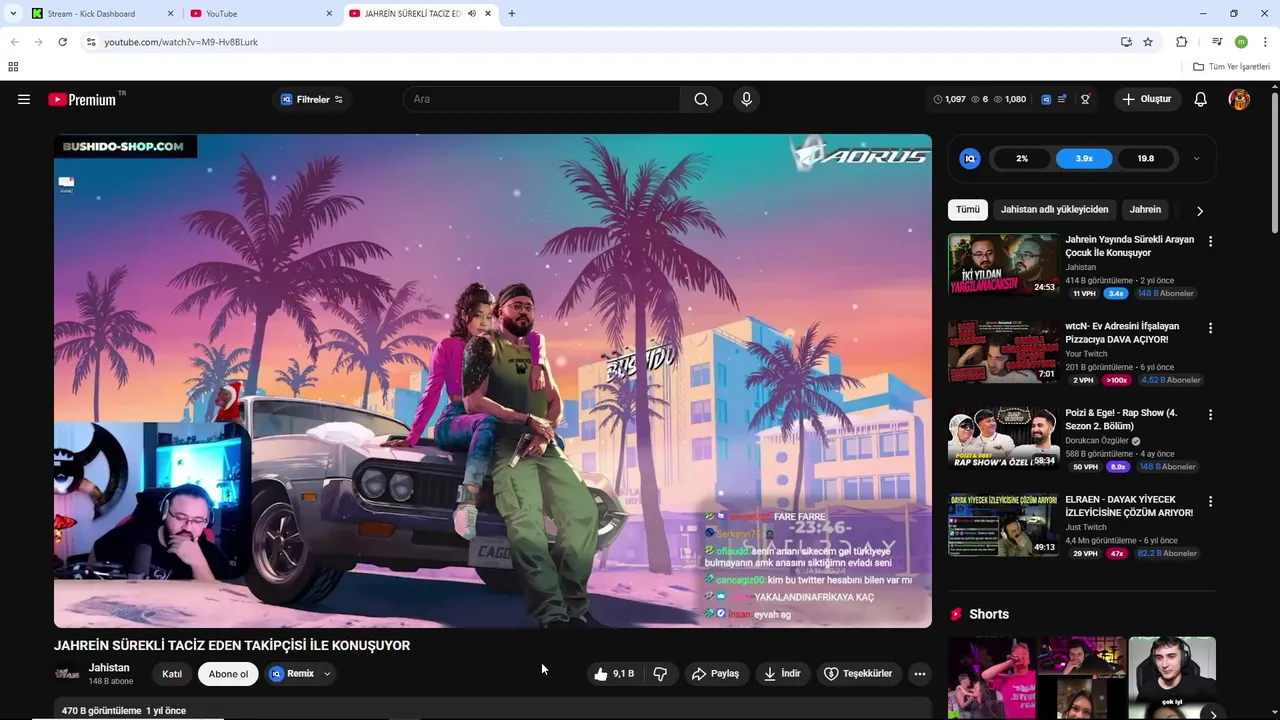Select the Jahrein filter chip
Viewport: 1280px width, 720px height.
pyautogui.click(x=1145, y=210)
